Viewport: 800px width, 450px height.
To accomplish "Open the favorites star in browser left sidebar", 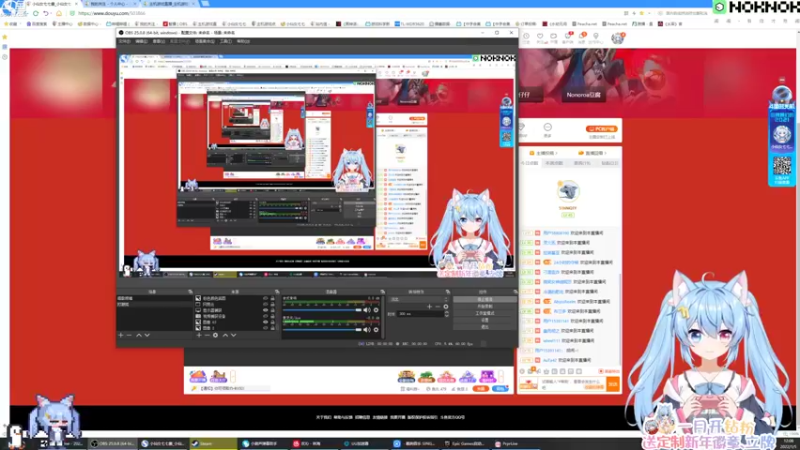I will [x=5, y=37].
